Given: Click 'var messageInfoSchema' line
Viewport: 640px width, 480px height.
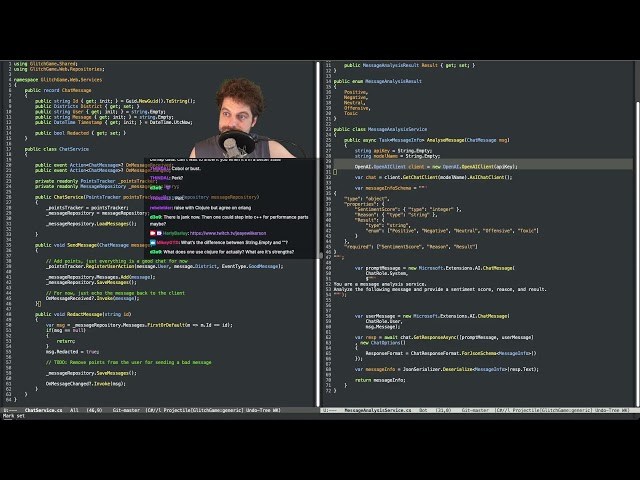Looking at the screenshot, I should [x=391, y=188].
